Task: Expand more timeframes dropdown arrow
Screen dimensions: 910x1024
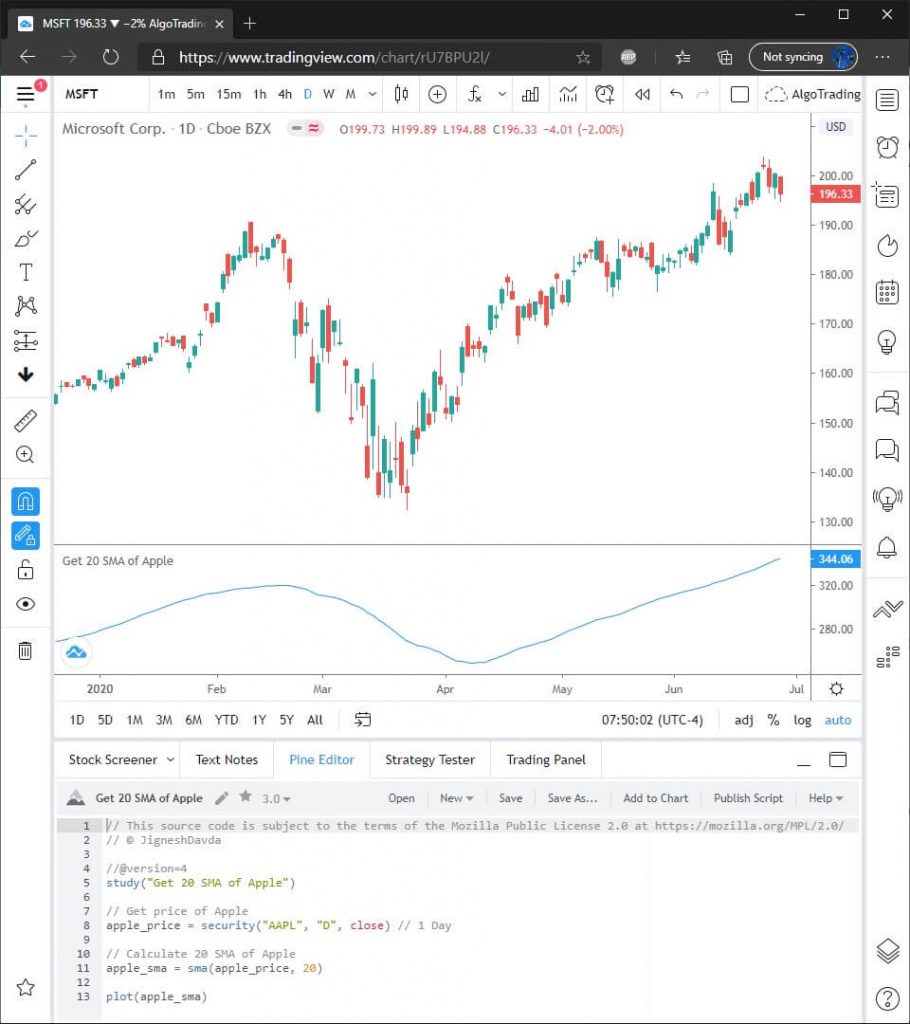Action: click(x=372, y=95)
